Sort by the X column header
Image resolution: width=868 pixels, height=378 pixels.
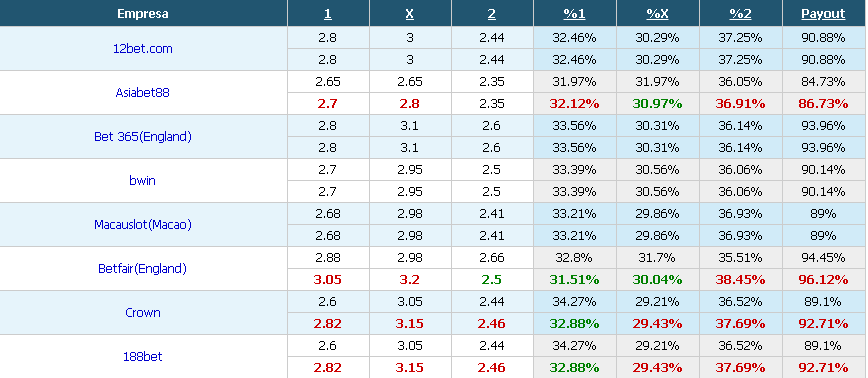(410, 14)
